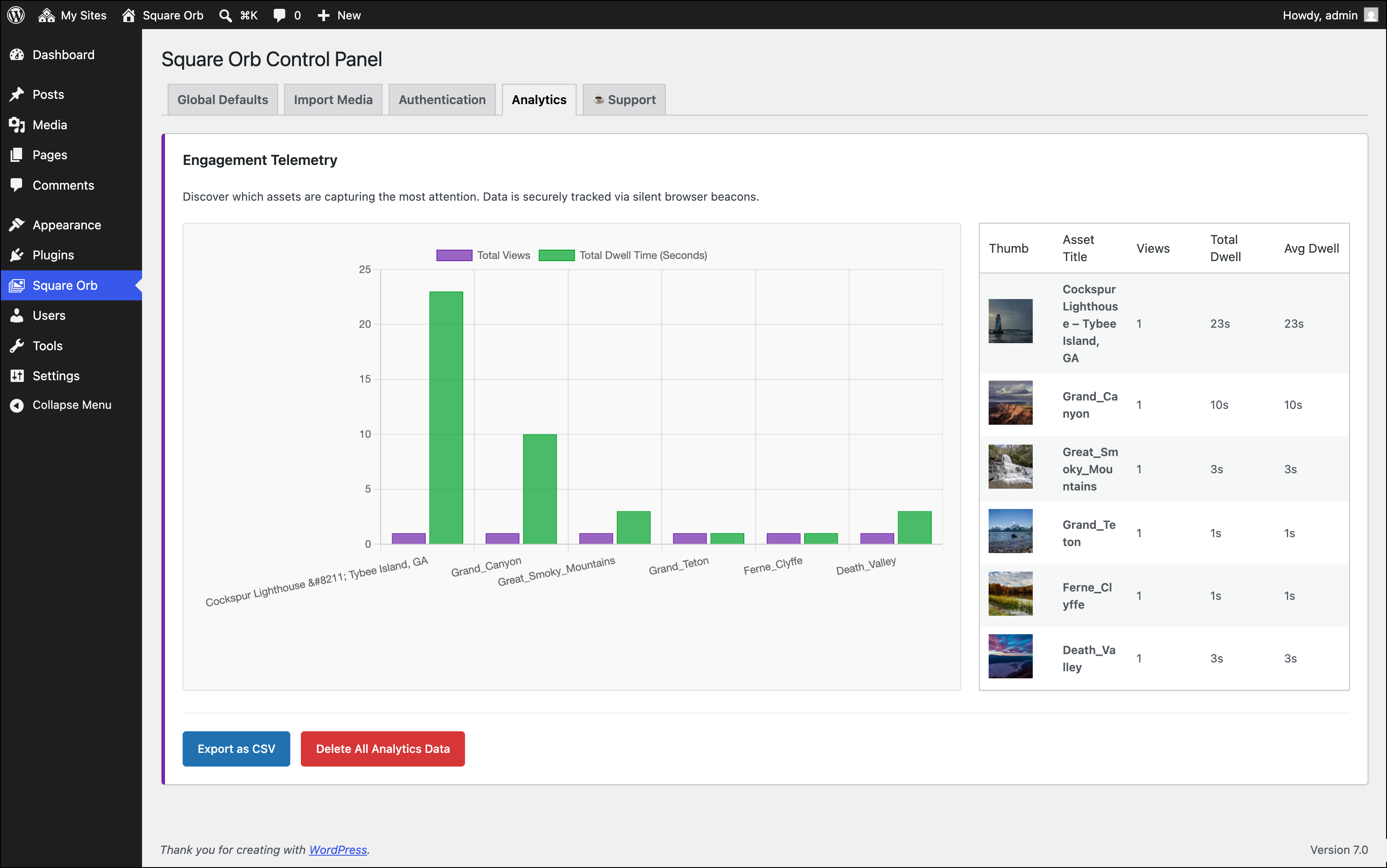This screenshot has height=868, width=1387.
Task: Click the Square Orb home icon in admin bar
Action: click(128, 15)
